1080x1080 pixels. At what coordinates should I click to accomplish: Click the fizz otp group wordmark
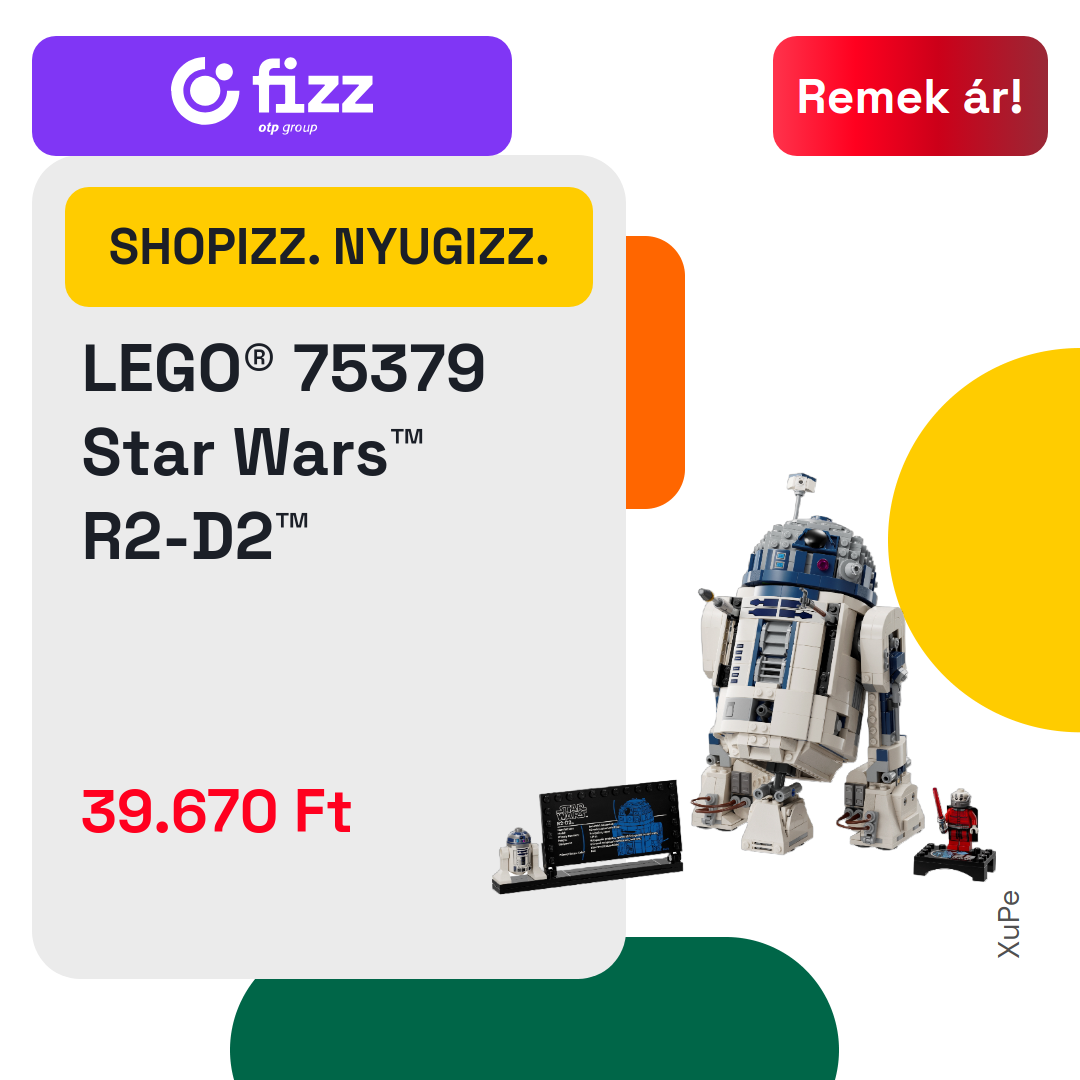tap(313, 94)
